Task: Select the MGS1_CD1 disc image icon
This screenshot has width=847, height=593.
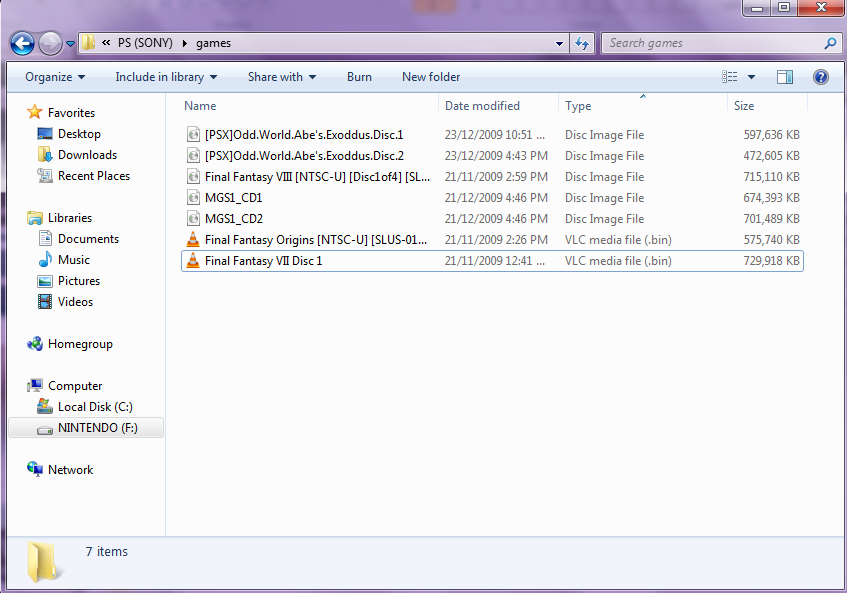Action: (193, 198)
